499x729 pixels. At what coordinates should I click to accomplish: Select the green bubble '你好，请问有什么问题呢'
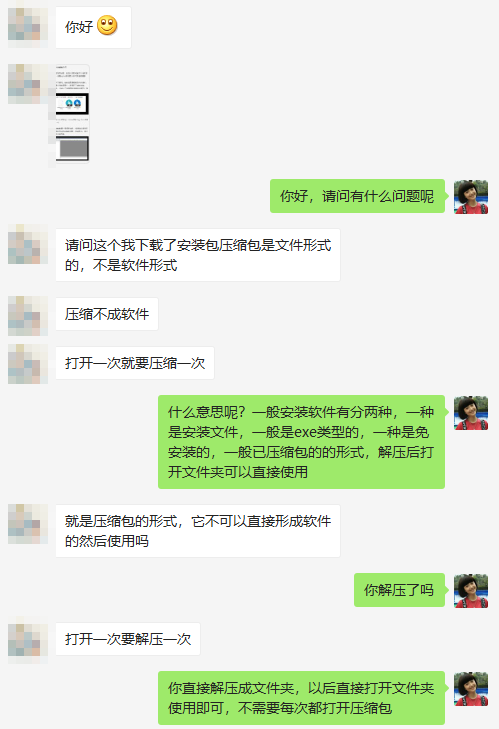(357, 196)
